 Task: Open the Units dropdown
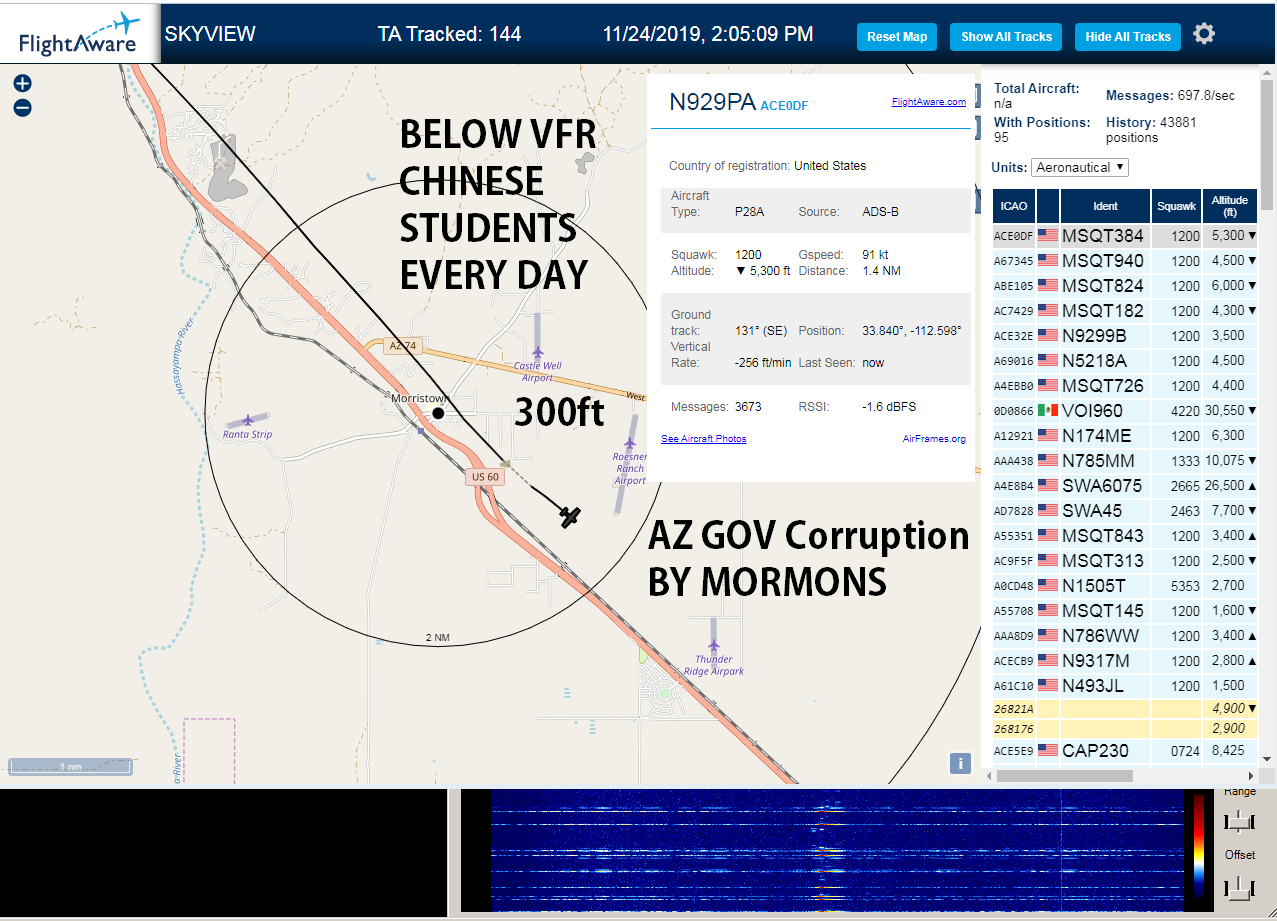[x=1080, y=167]
